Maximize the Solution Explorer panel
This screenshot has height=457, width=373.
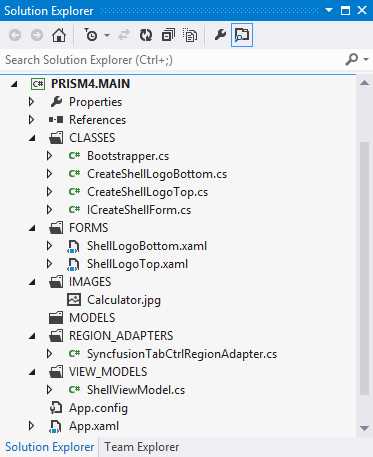coord(346,10)
